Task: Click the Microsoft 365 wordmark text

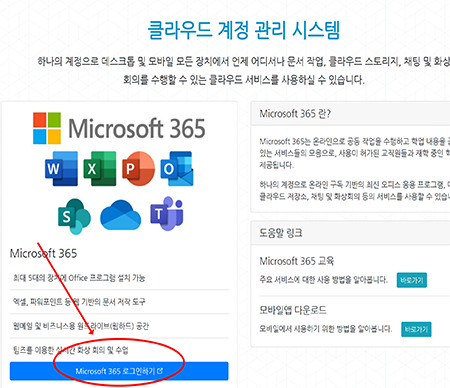Action: point(137,128)
